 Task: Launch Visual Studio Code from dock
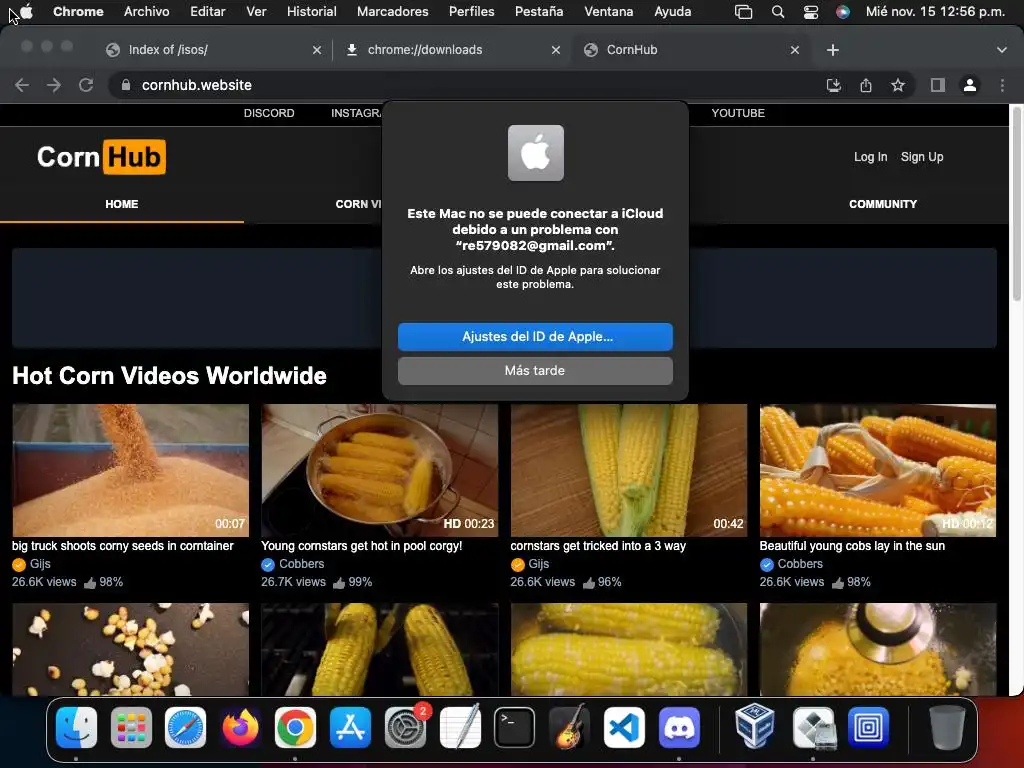[x=624, y=727]
